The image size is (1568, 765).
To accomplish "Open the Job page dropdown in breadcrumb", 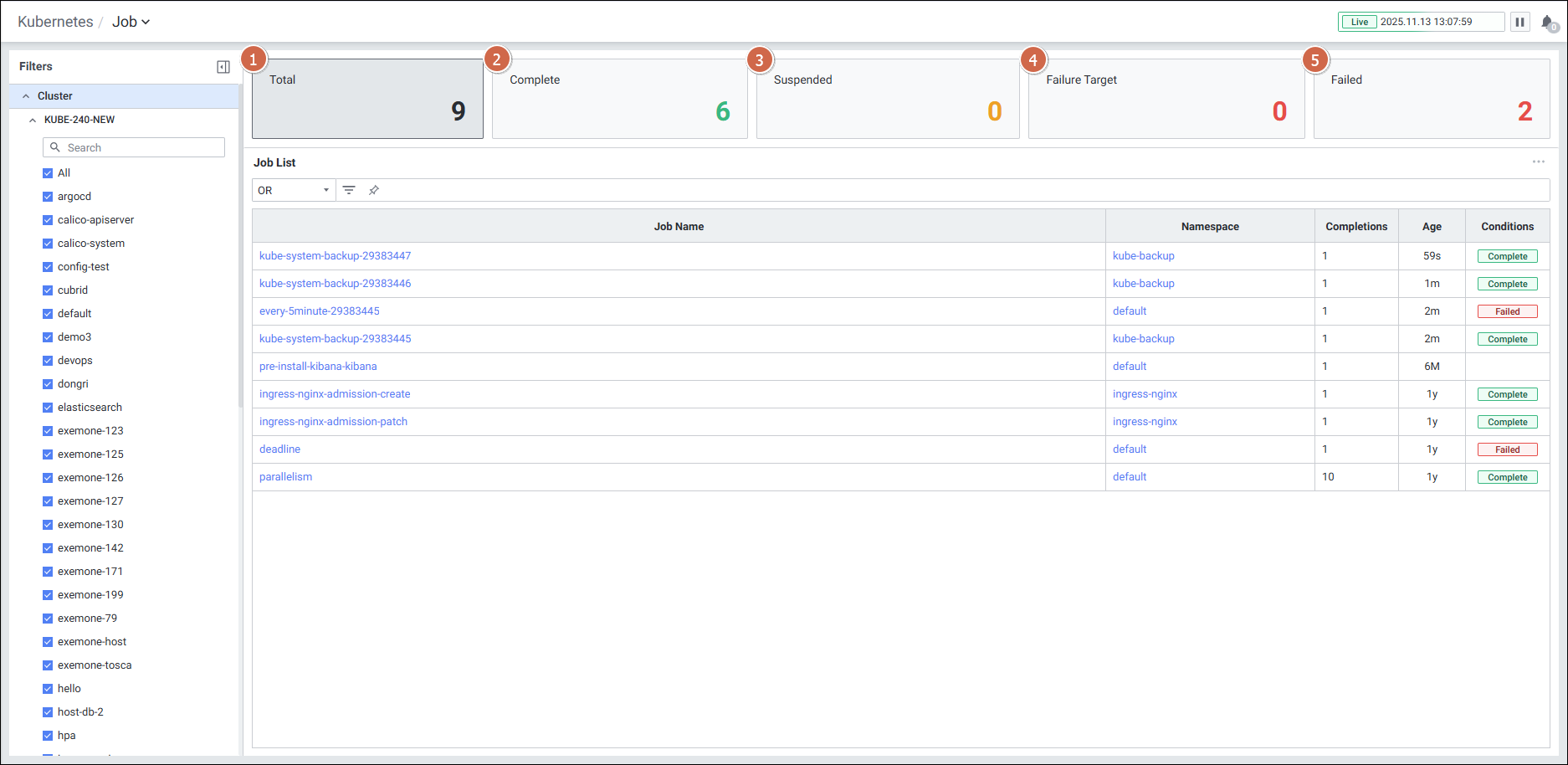I will point(131,22).
